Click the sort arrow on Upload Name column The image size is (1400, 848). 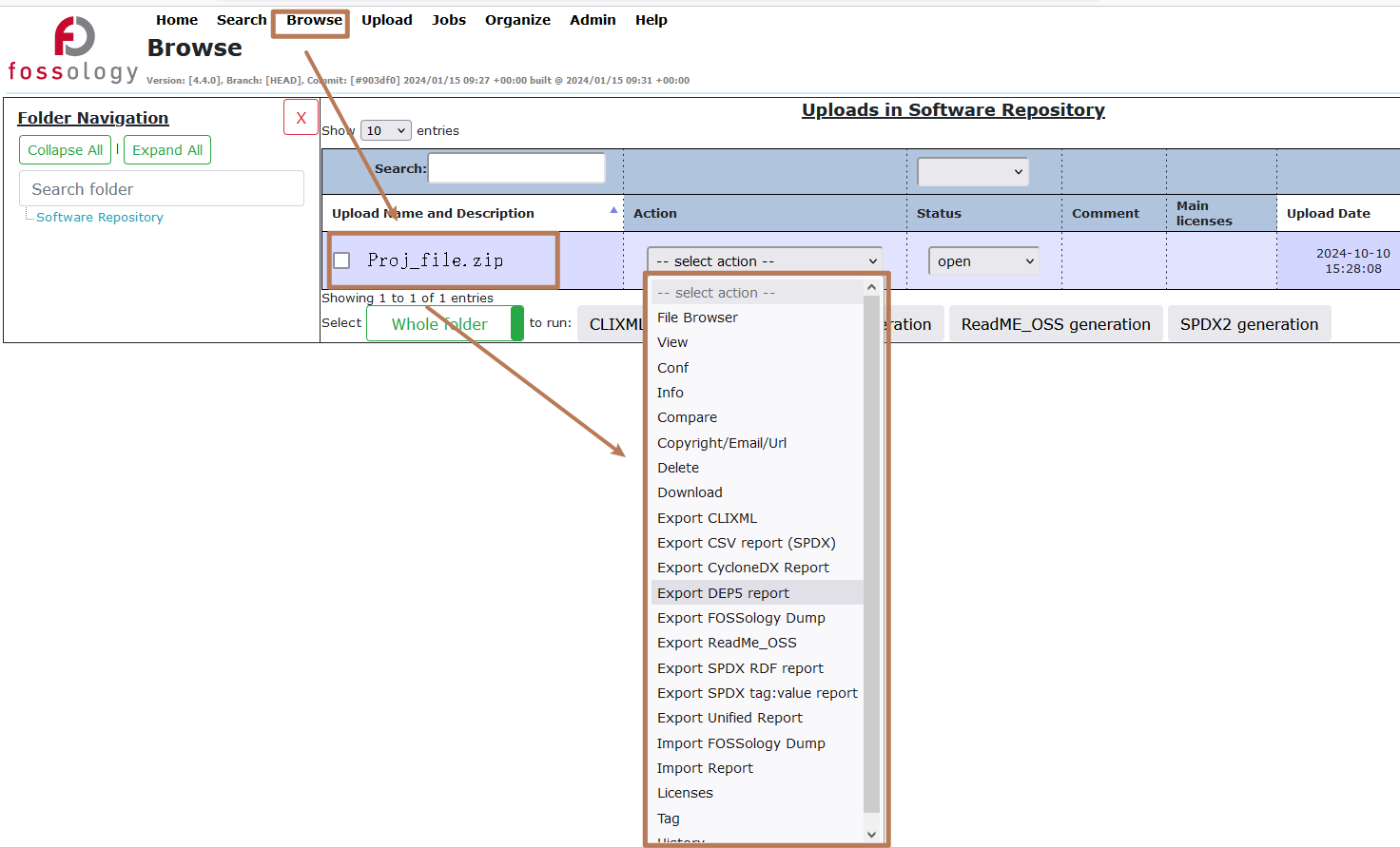coord(613,211)
